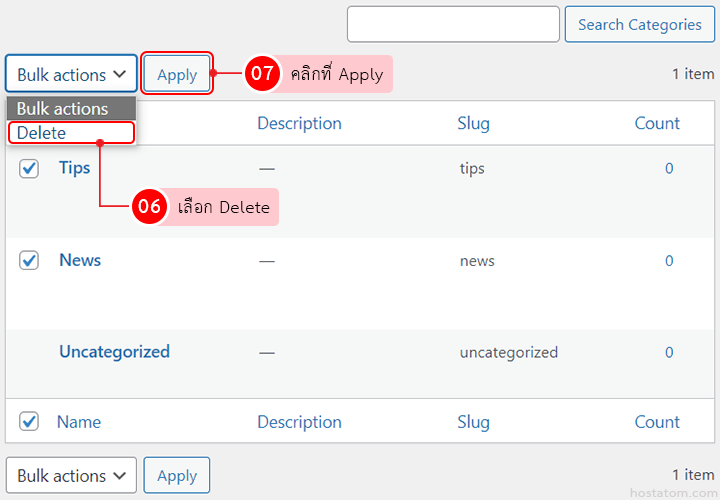720x500 pixels.
Task: Click the Search Categories button
Action: (640, 25)
